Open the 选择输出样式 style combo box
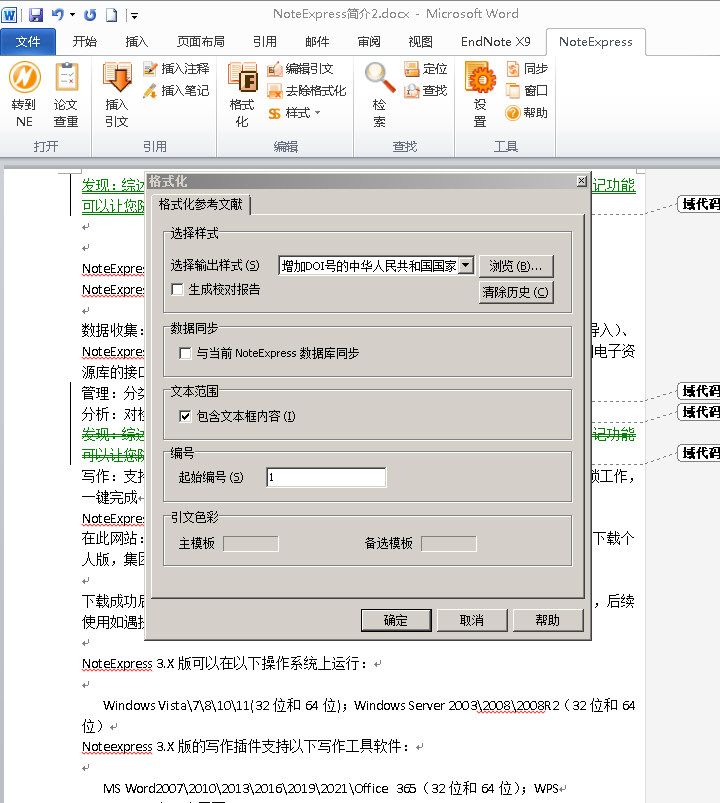Image resolution: width=720 pixels, height=803 pixels. click(x=376, y=266)
